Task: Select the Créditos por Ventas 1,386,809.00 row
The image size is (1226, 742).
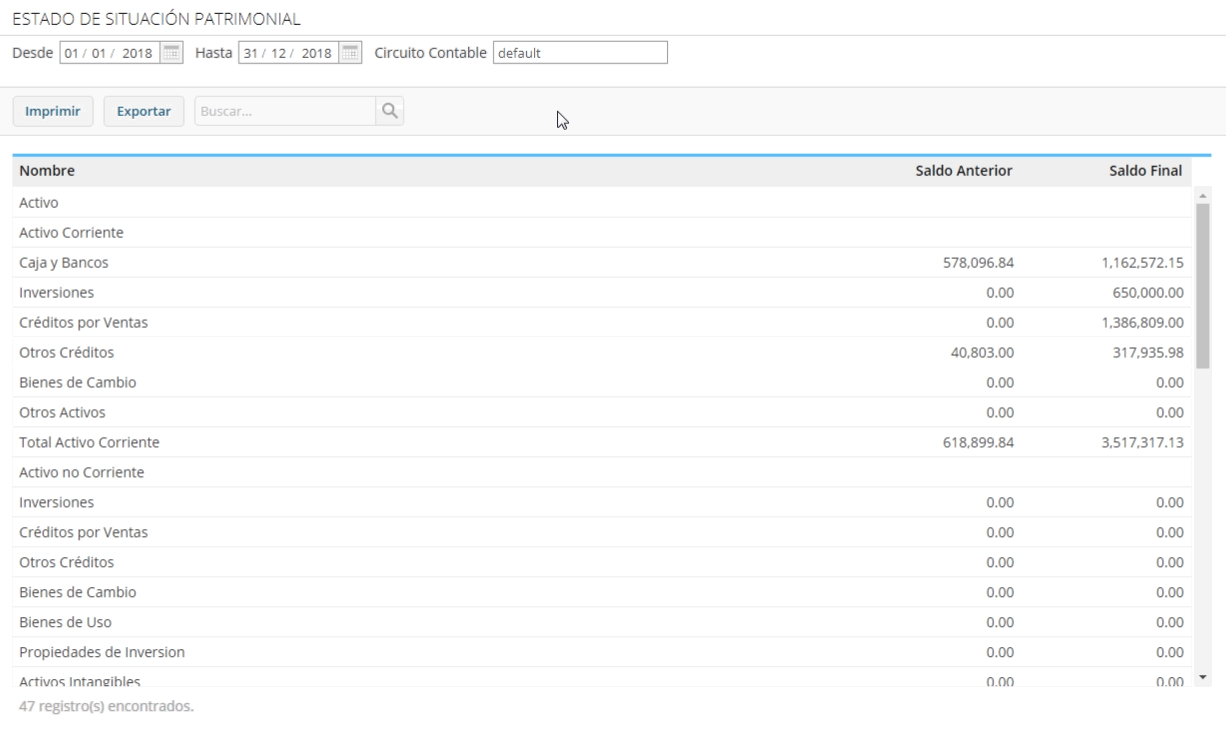Action: coord(602,323)
